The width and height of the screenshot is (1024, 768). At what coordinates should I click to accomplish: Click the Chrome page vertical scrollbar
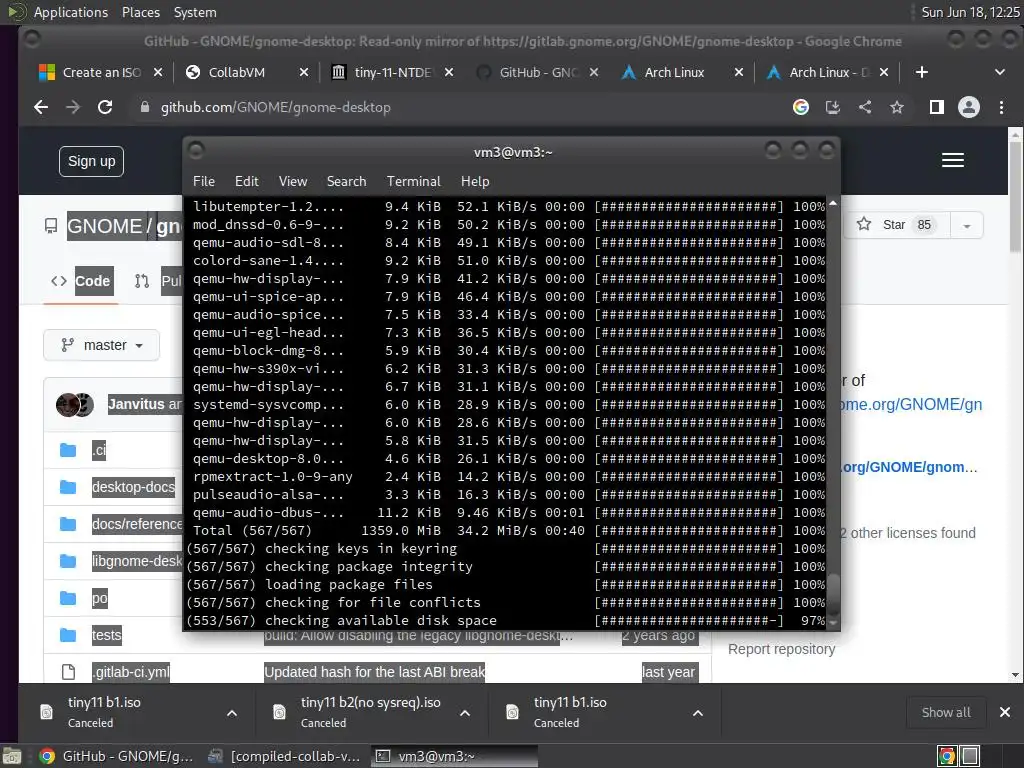(1014, 196)
